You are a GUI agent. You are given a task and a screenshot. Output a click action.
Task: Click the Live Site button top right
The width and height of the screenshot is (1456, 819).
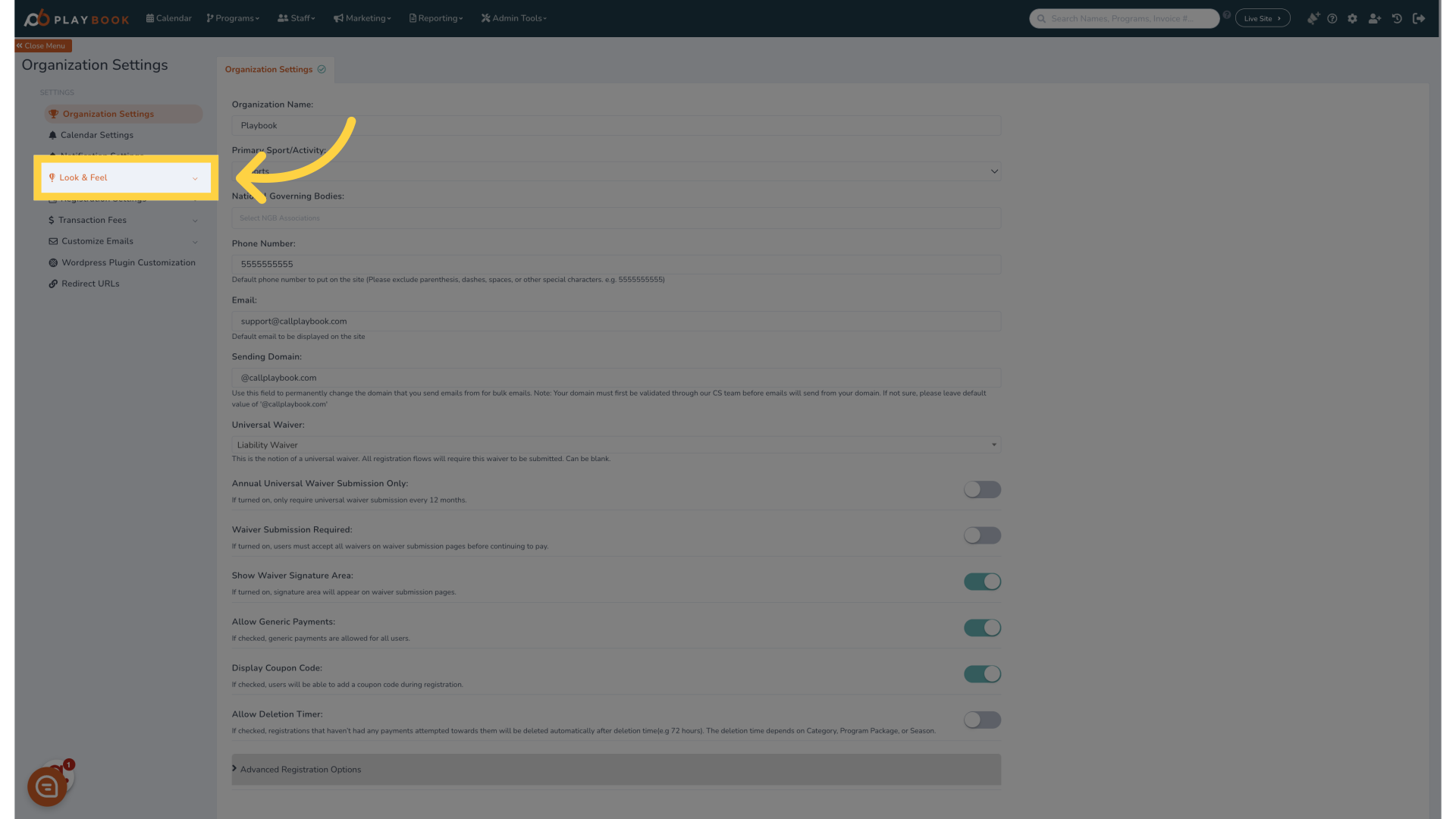[x=1262, y=18]
